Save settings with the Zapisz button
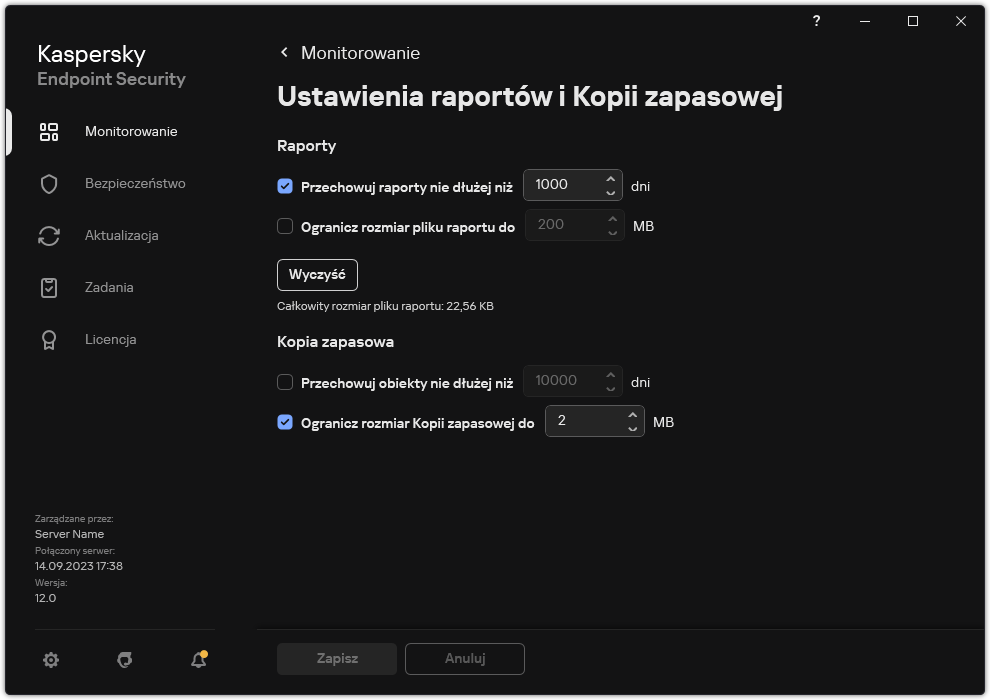This screenshot has height=700, width=990. pyautogui.click(x=336, y=658)
